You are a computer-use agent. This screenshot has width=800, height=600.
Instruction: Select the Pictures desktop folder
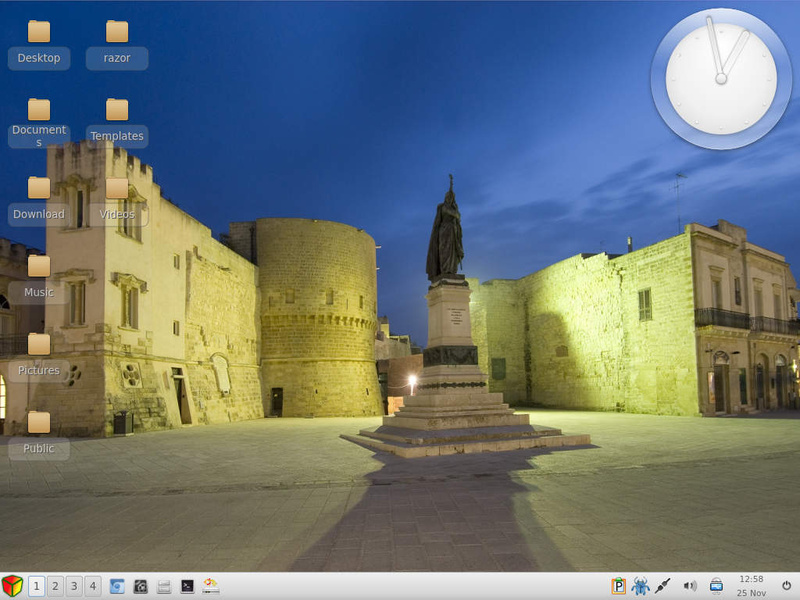39,345
